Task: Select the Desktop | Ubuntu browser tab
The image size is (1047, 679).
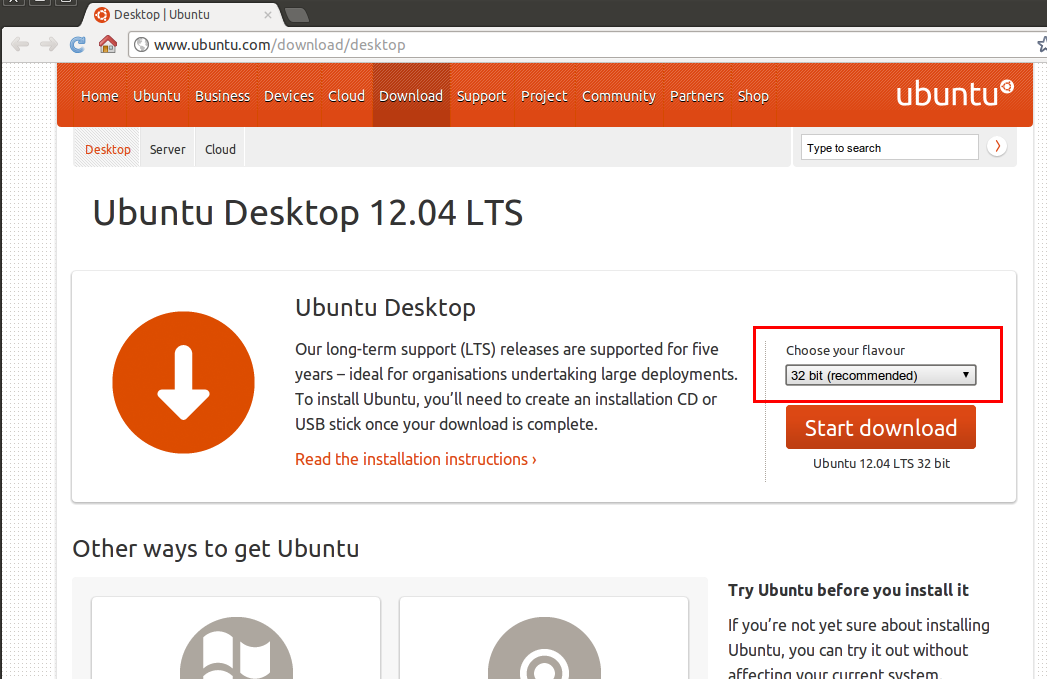Action: (x=180, y=15)
